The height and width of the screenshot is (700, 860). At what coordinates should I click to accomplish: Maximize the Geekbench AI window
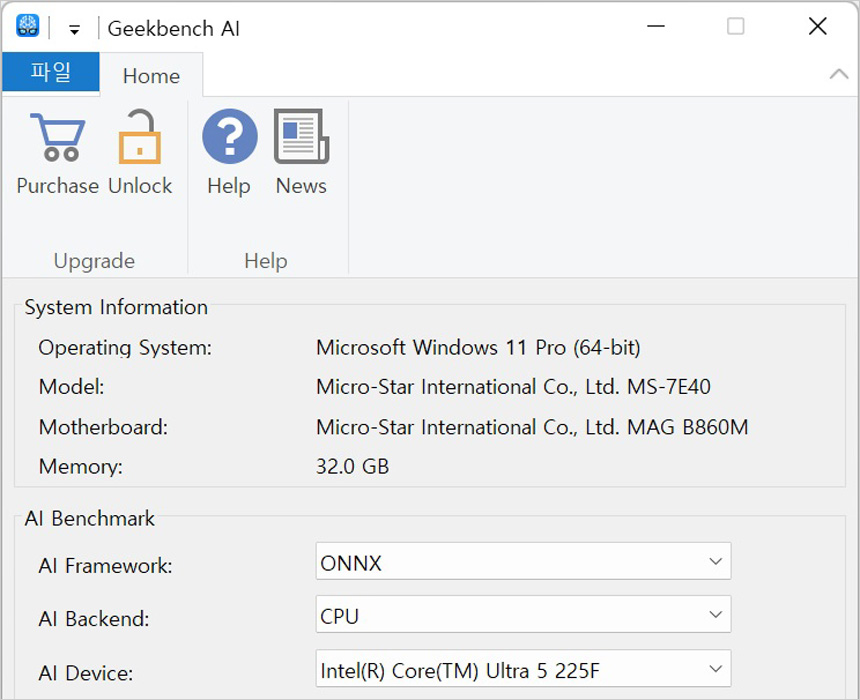coord(736,27)
